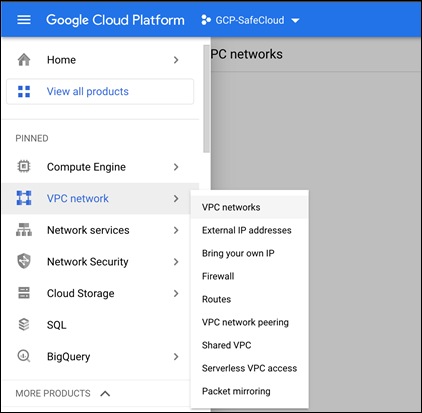Open the SQL menu item label
Viewport: 422px width, 413px height.
(x=57, y=325)
